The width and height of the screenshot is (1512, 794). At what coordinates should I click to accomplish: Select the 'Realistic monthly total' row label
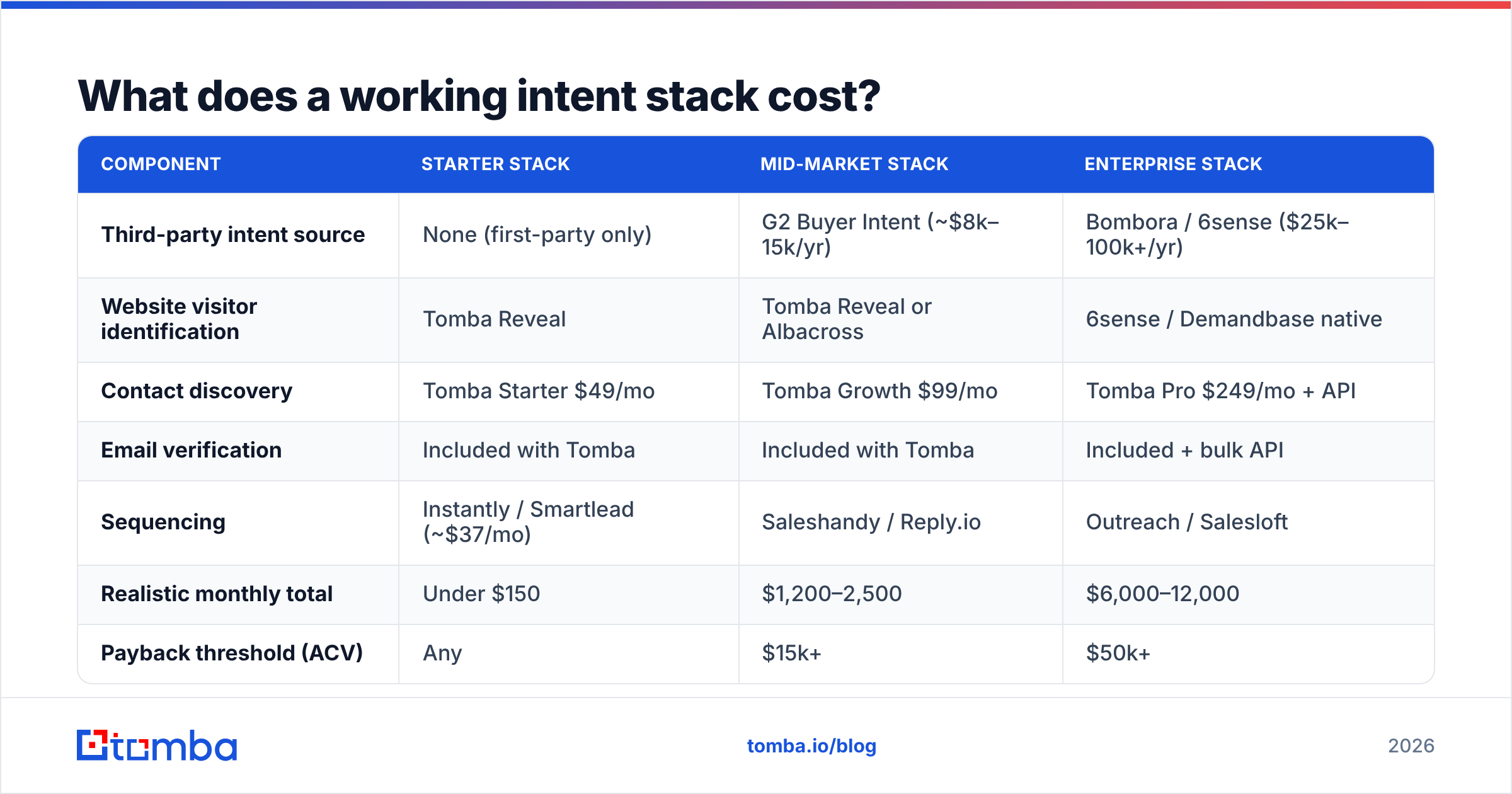click(x=217, y=594)
